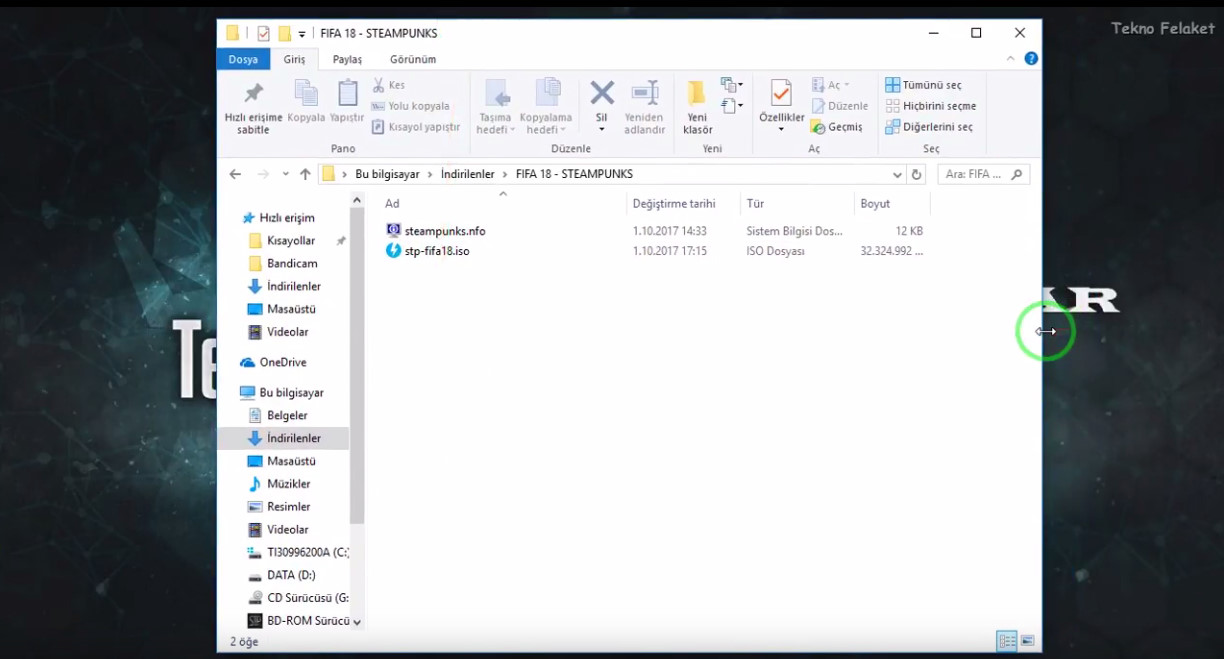Open Help with the blue question icon
Viewport: 1224px width, 659px height.
pos(1031,59)
